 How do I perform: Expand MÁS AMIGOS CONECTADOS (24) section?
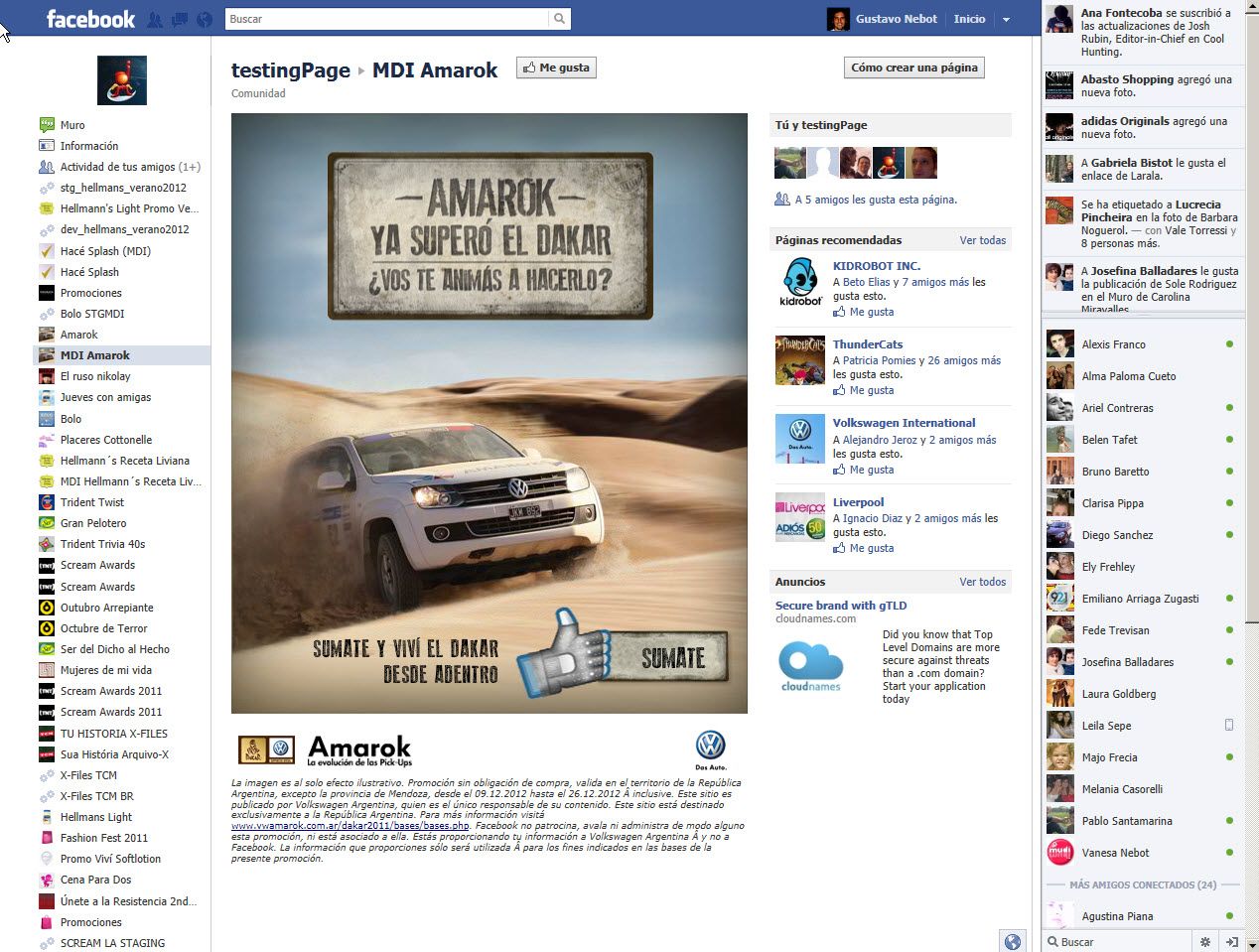click(x=1142, y=884)
